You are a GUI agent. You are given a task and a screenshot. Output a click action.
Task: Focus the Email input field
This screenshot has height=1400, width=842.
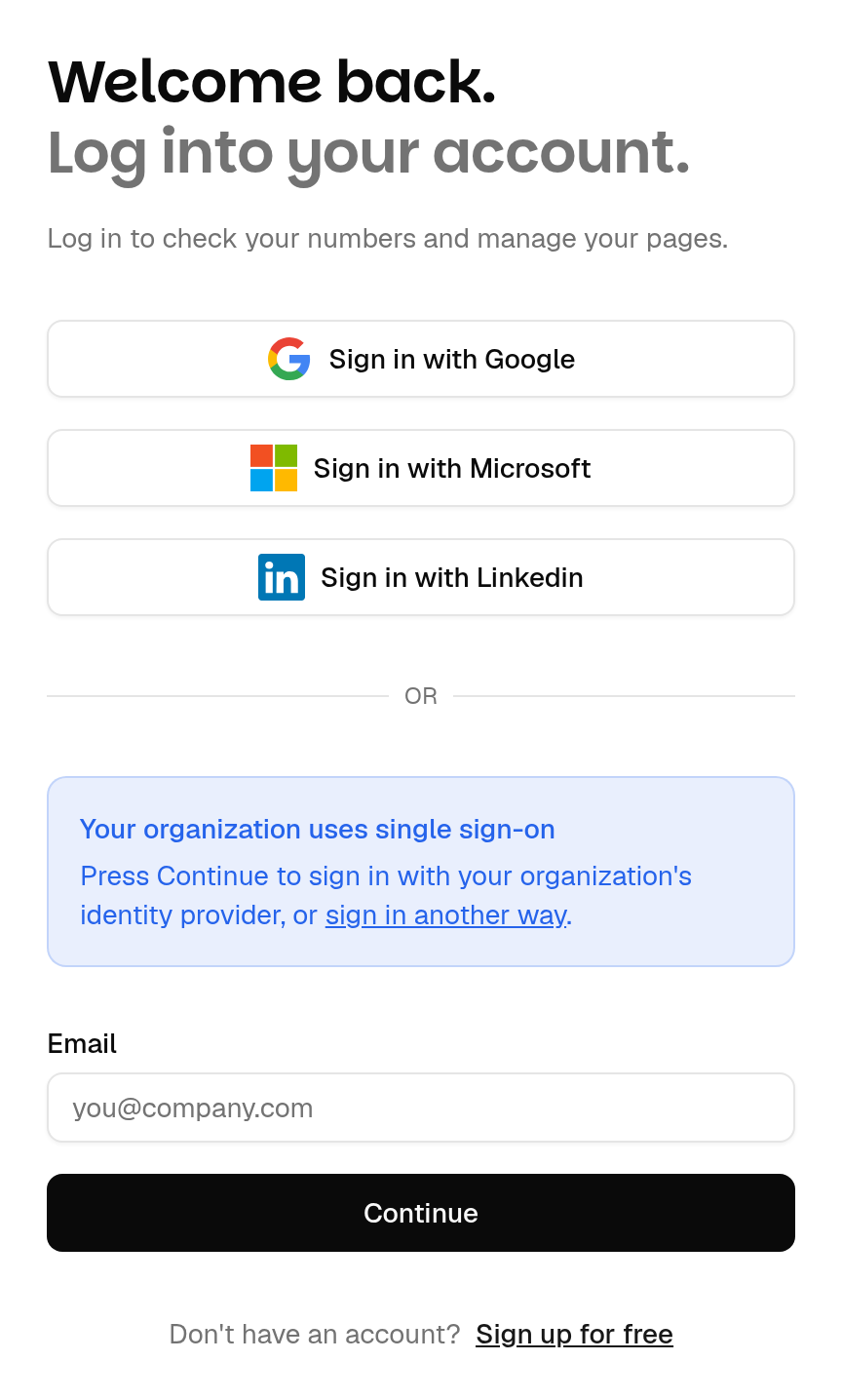coord(421,1108)
